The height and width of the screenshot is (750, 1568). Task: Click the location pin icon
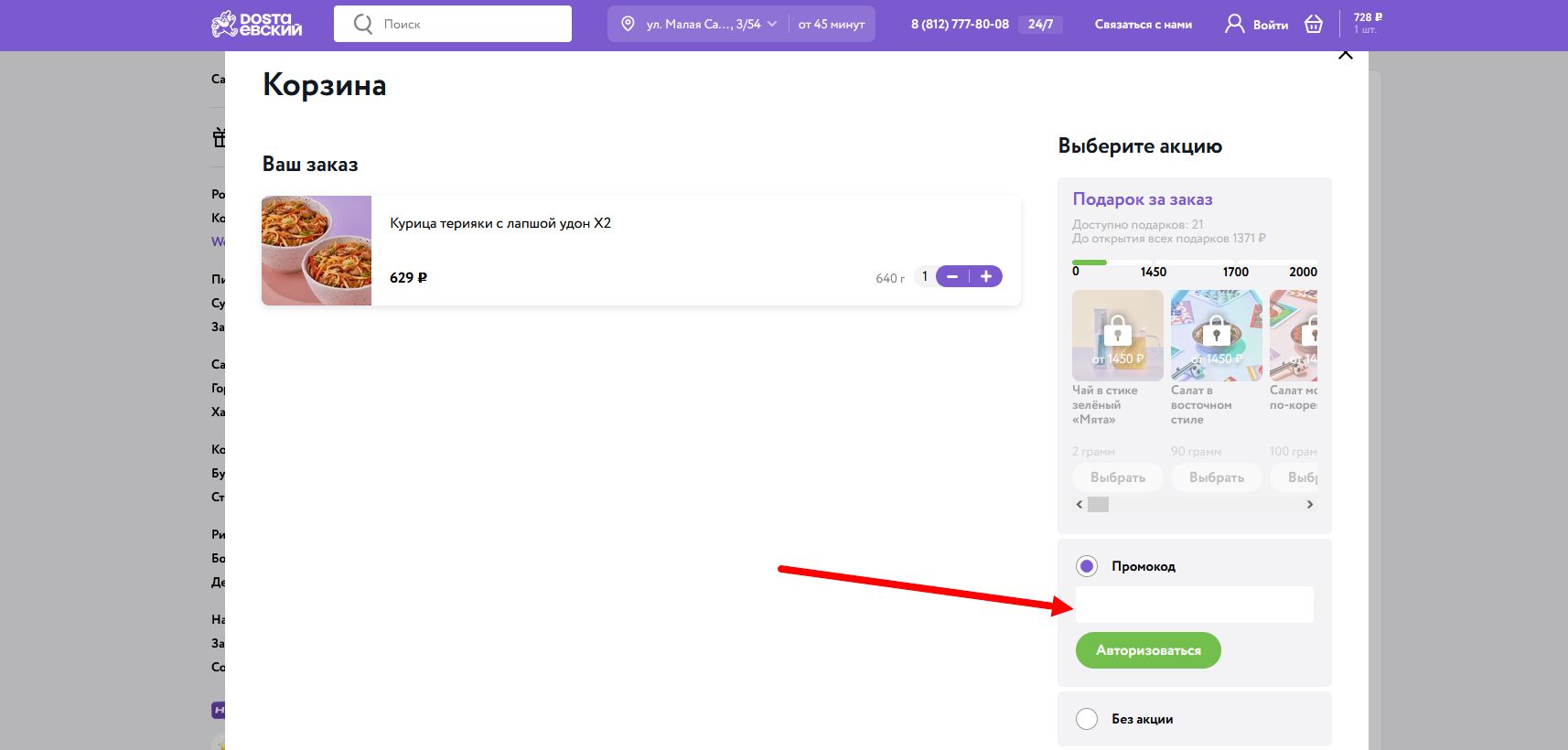(x=628, y=24)
